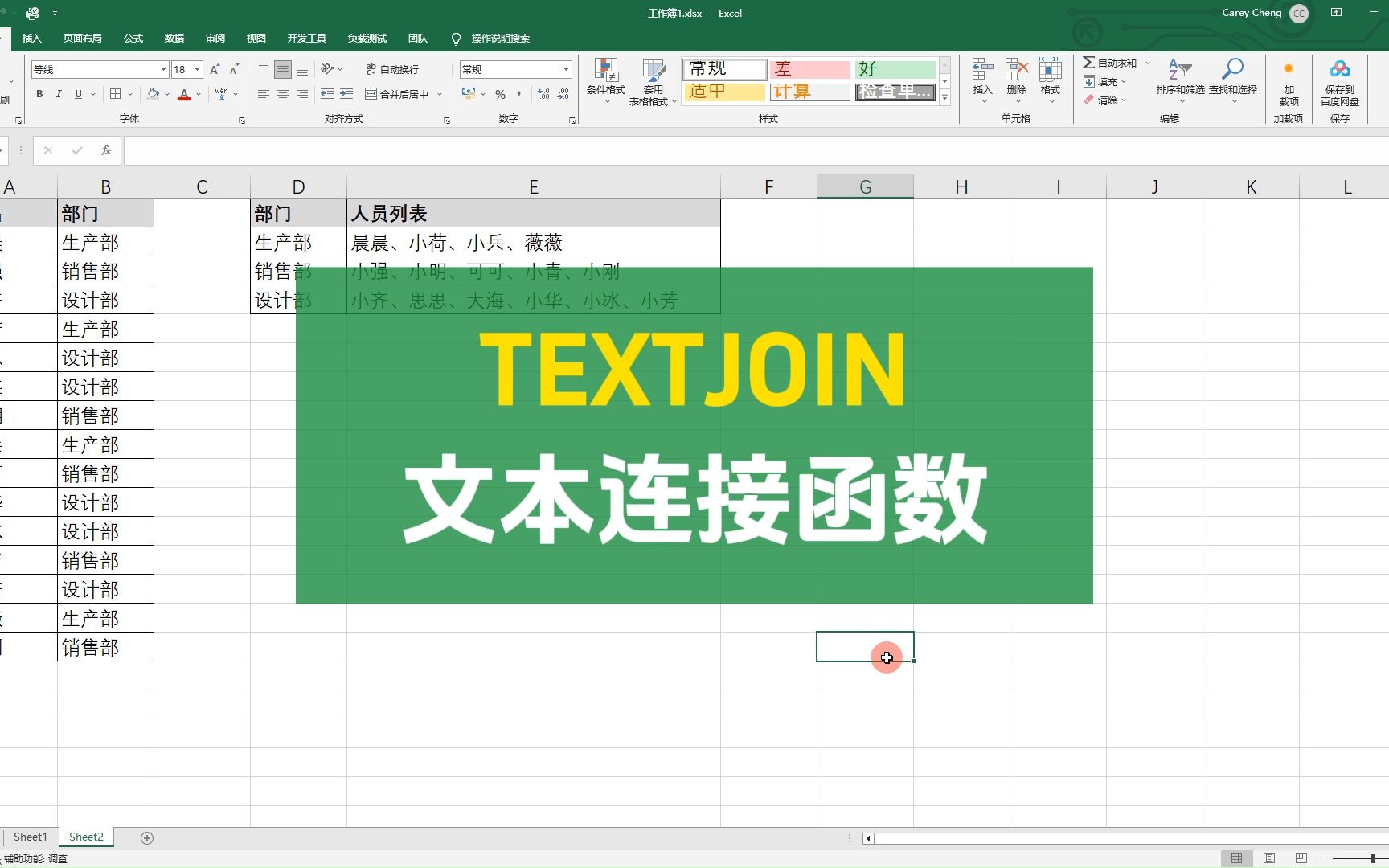The height and width of the screenshot is (868, 1389).
Task: Apply the fill color bucket
Action: [x=153, y=94]
